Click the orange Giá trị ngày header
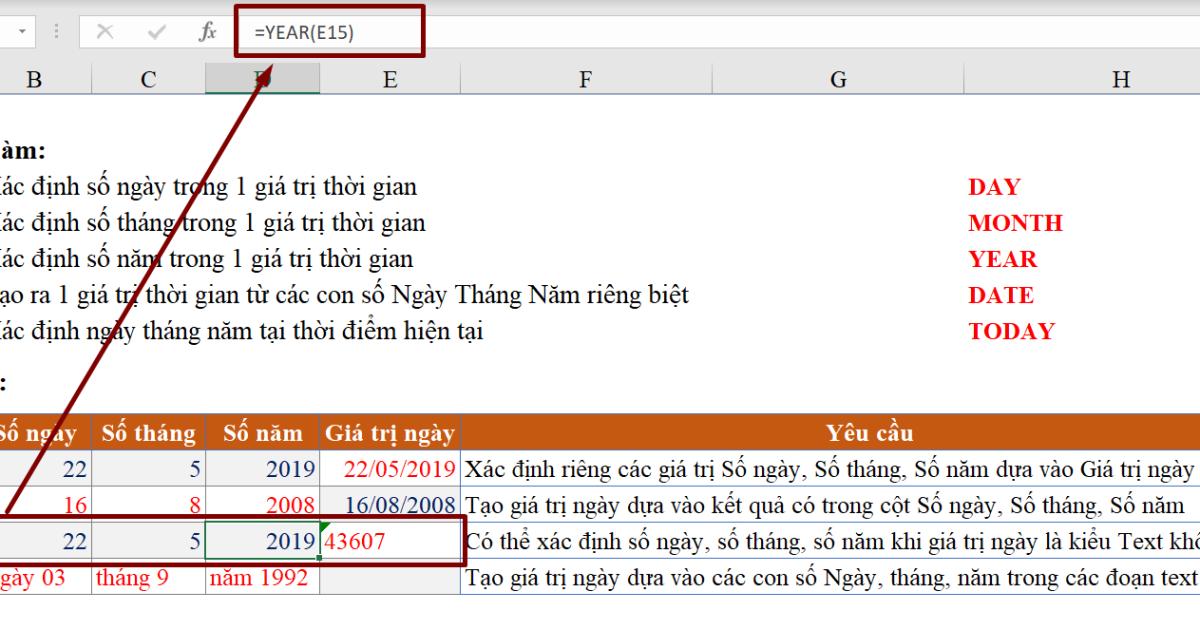1200x630 pixels. 388,433
